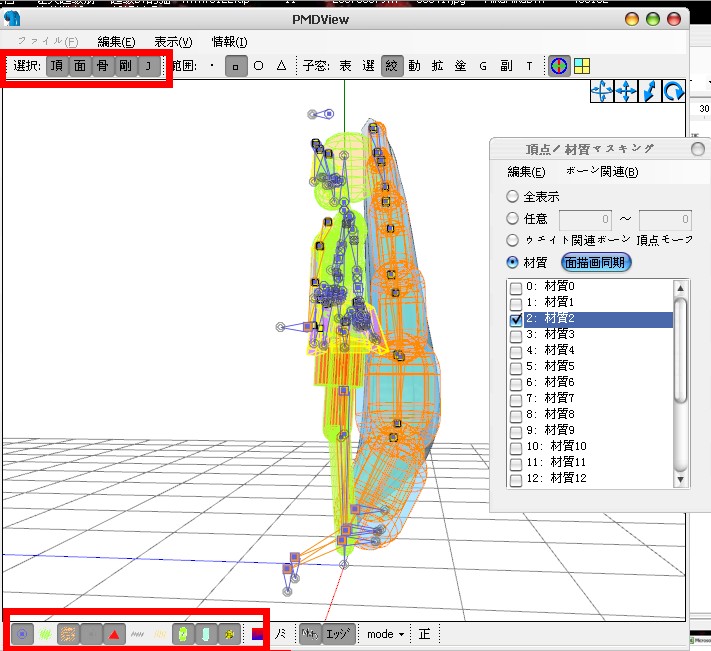This screenshot has width=711, height=651.
Task: Select dot point range mode
Action: point(212,66)
